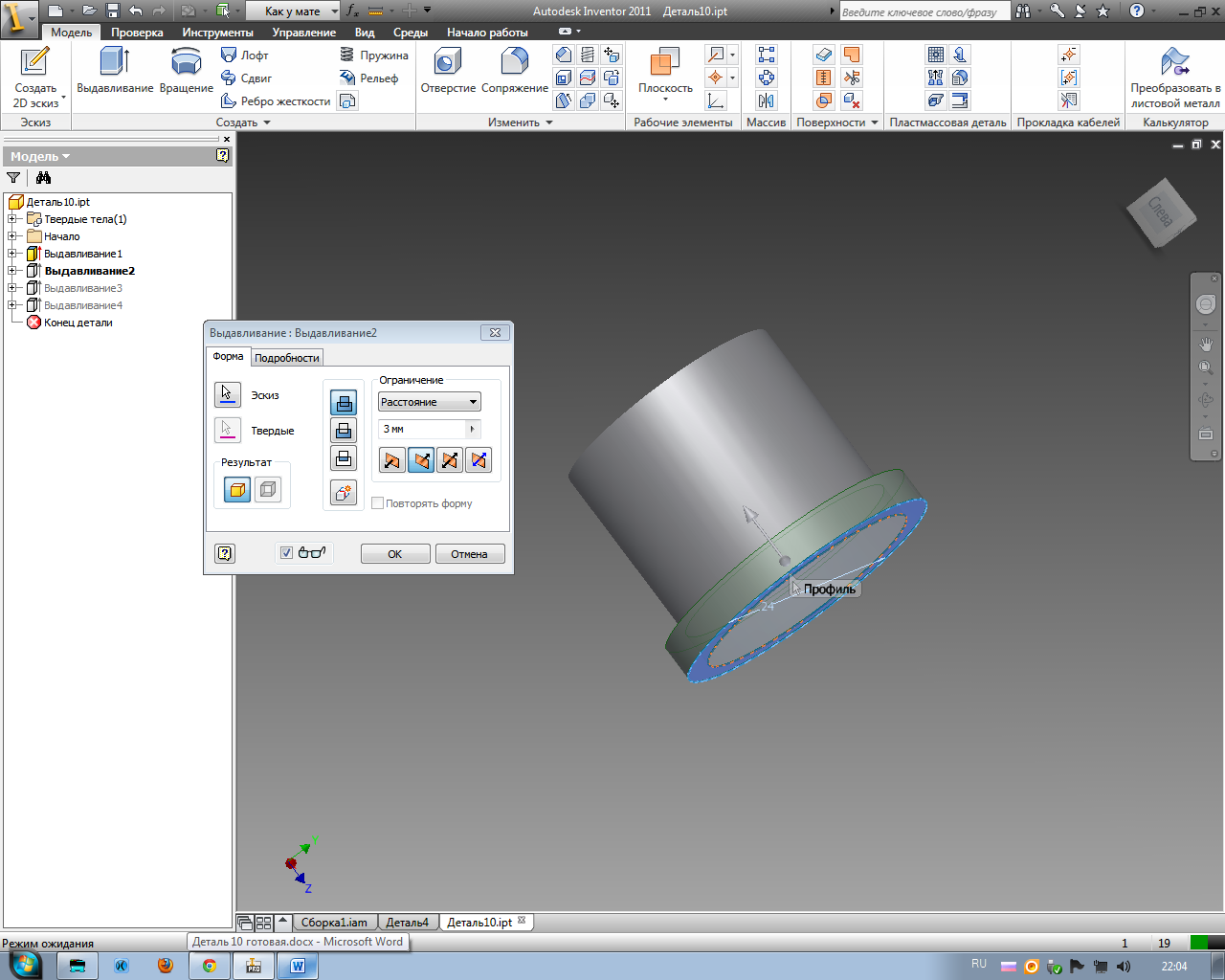This screenshot has width=1225, height=980.
Task: Click Преобразовать в листовой металл
Action: (x=1175, y=78)
